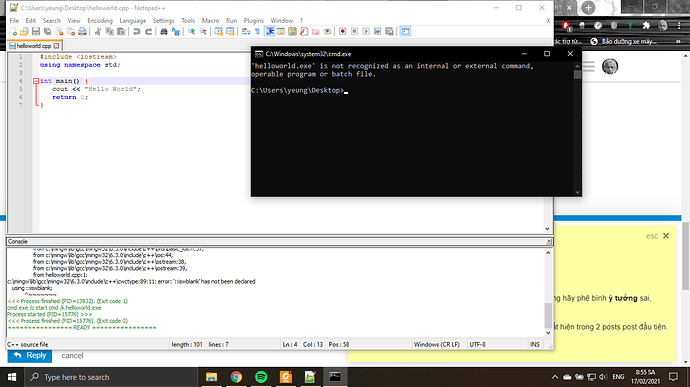Open the Chrome three-dot menu
This screenshot has height=387, width=690.
pos(679,26)
